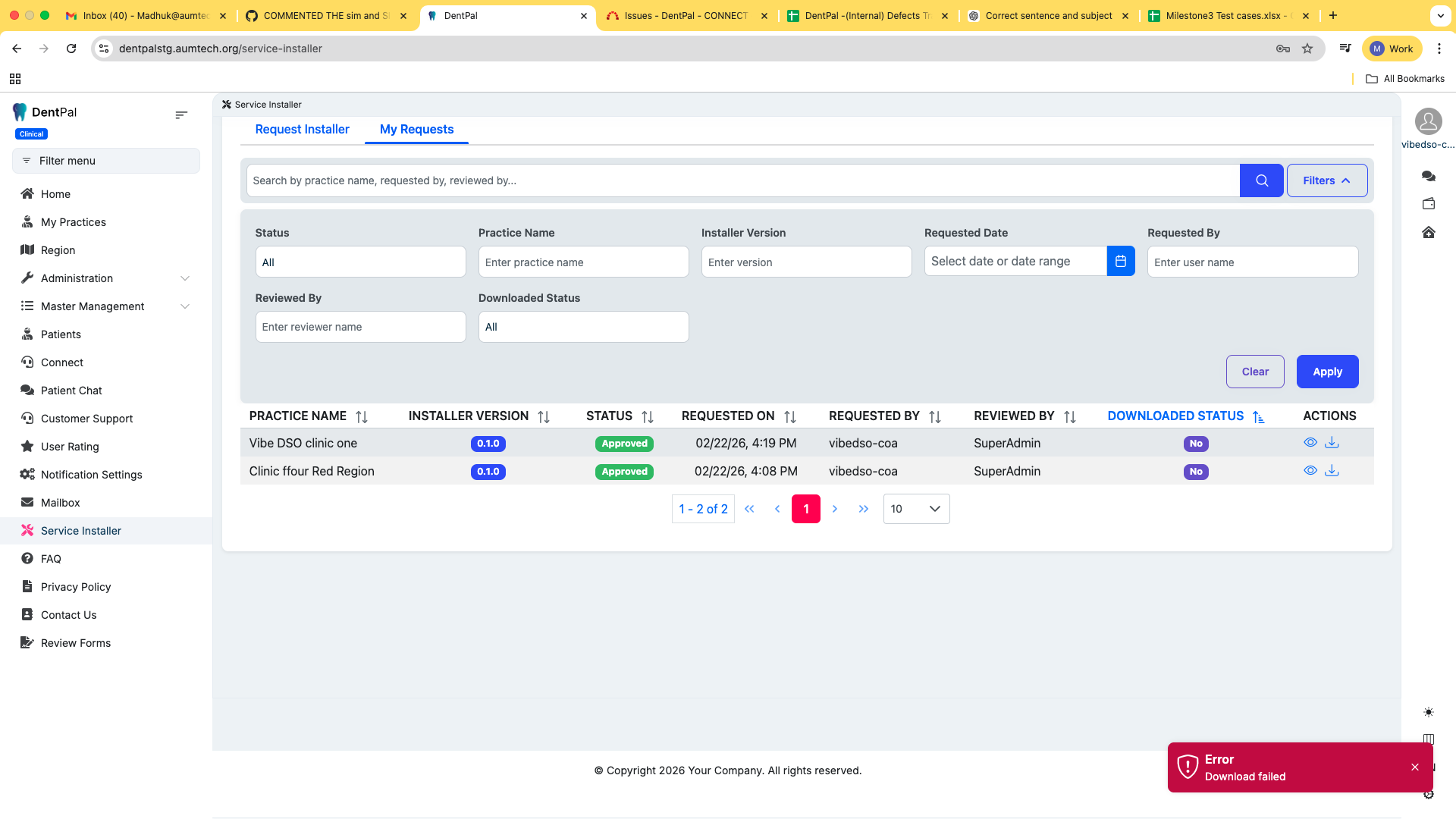Open the Requested Date calendar picker
The width and height of the screenshot is (1456, 819).
(x=1120, y=262)
